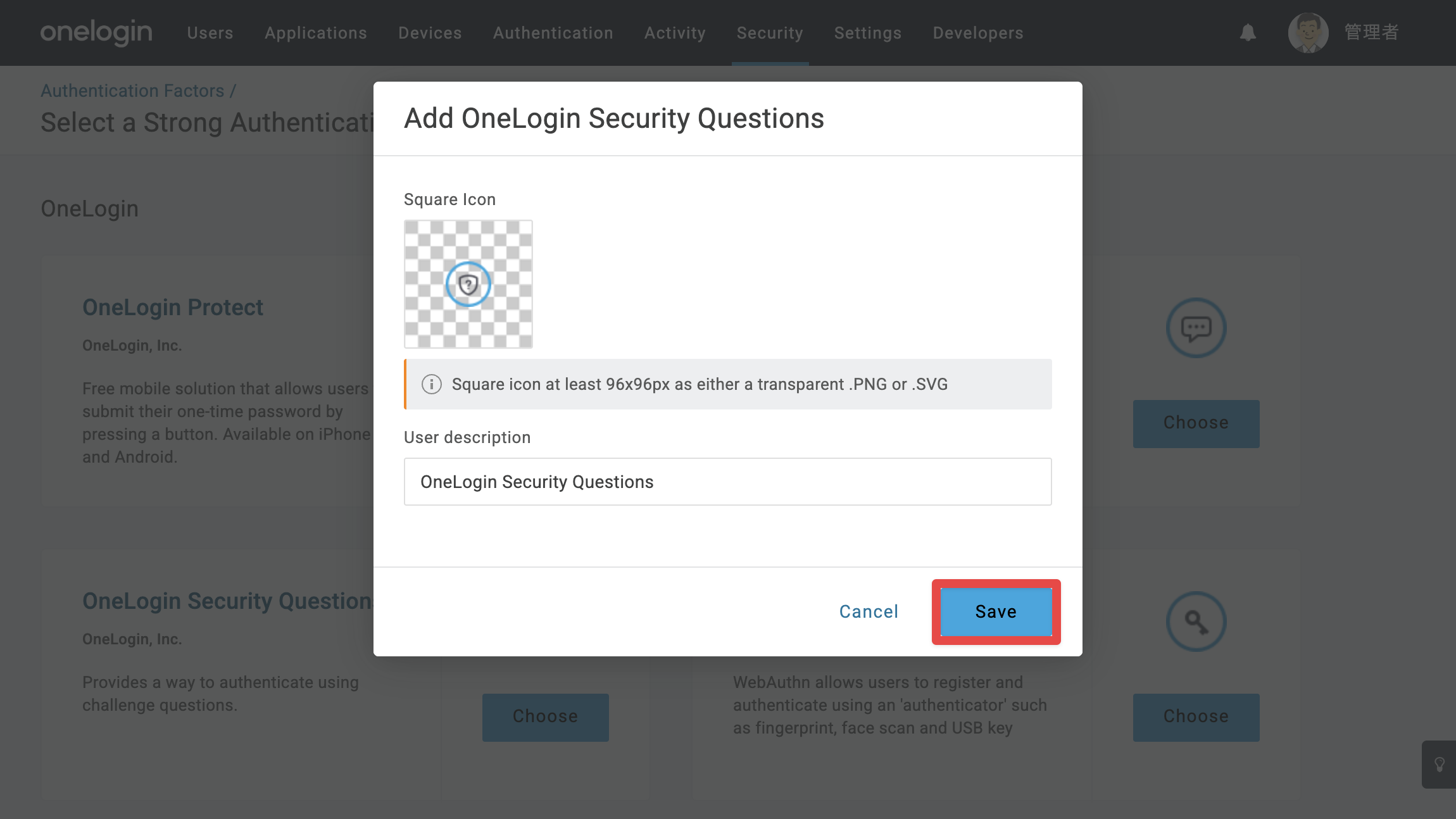This screenshot has height=819, width=1456.
Task: Open the Developers menu
Action: [978, 33]
